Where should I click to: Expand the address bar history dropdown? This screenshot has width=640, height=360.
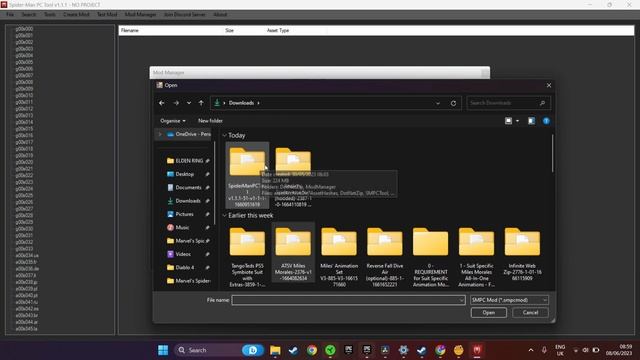pos(438,103)
